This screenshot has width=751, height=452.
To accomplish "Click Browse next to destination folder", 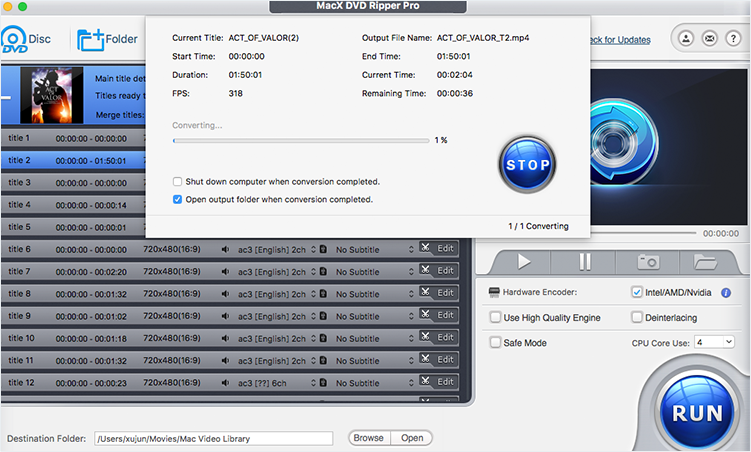I will pyautogui.click(x=368, y=438).
